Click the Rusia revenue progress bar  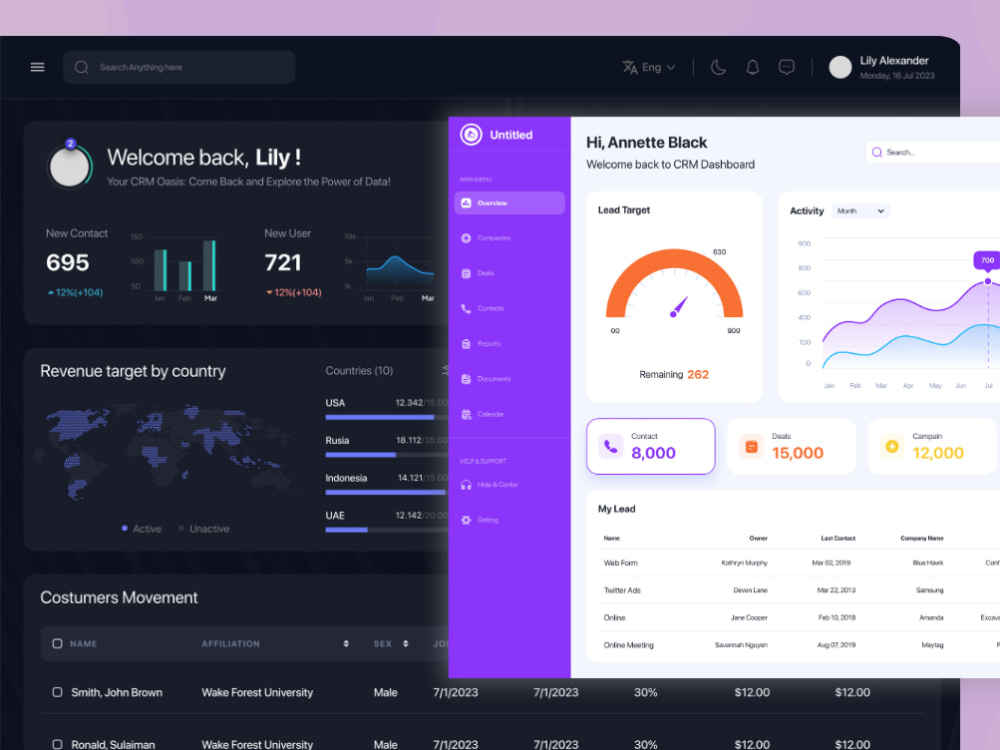click(x=386, y=455)
